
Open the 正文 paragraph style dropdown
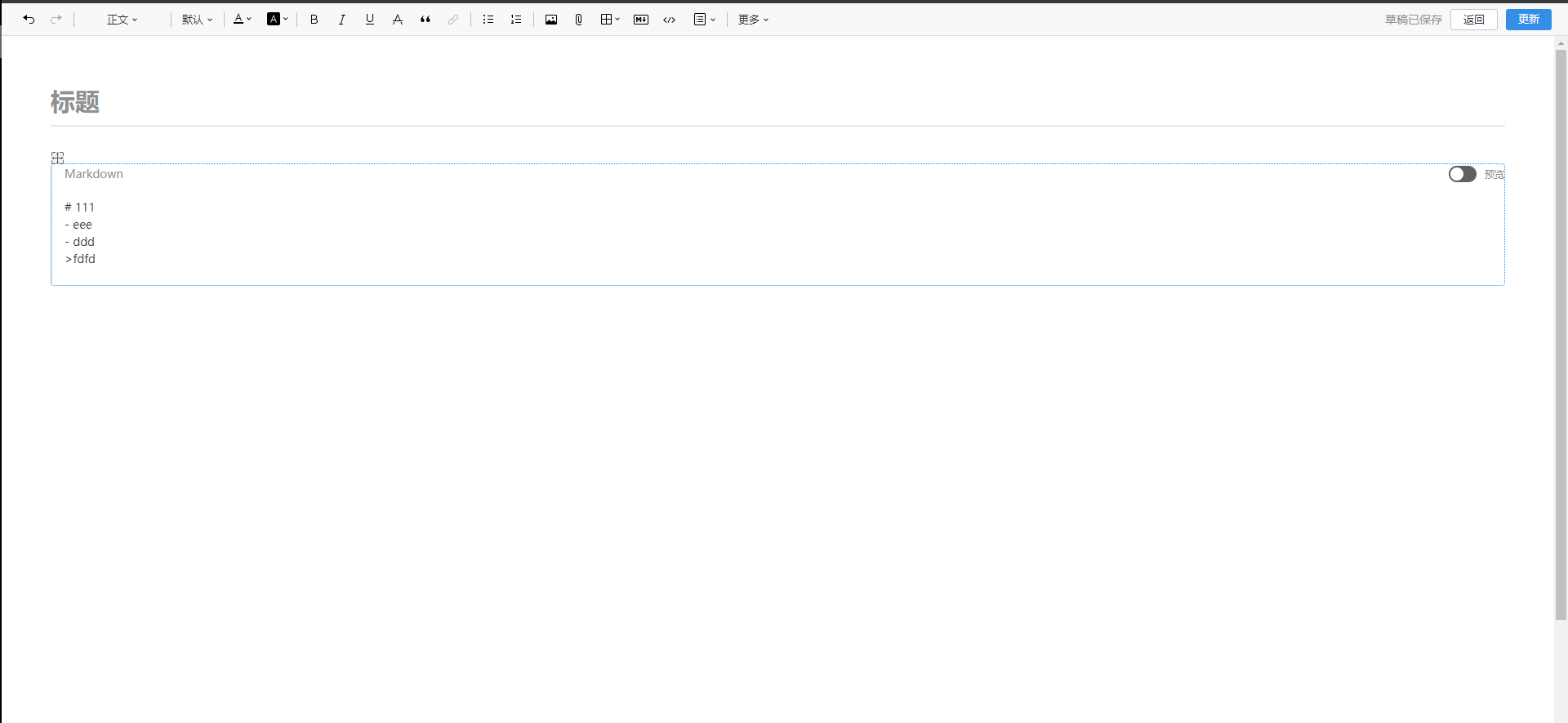click(x=122, y=20)
